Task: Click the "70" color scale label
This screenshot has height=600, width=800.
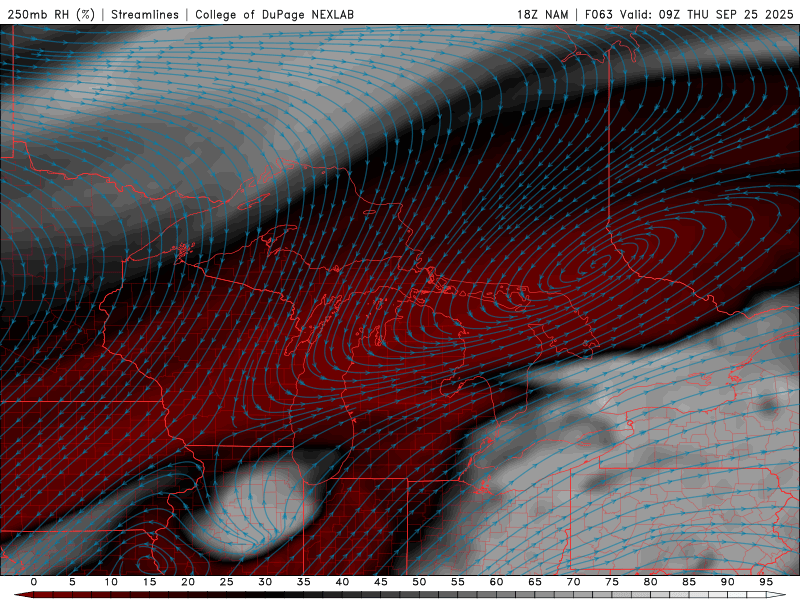Action: (573, 582)
